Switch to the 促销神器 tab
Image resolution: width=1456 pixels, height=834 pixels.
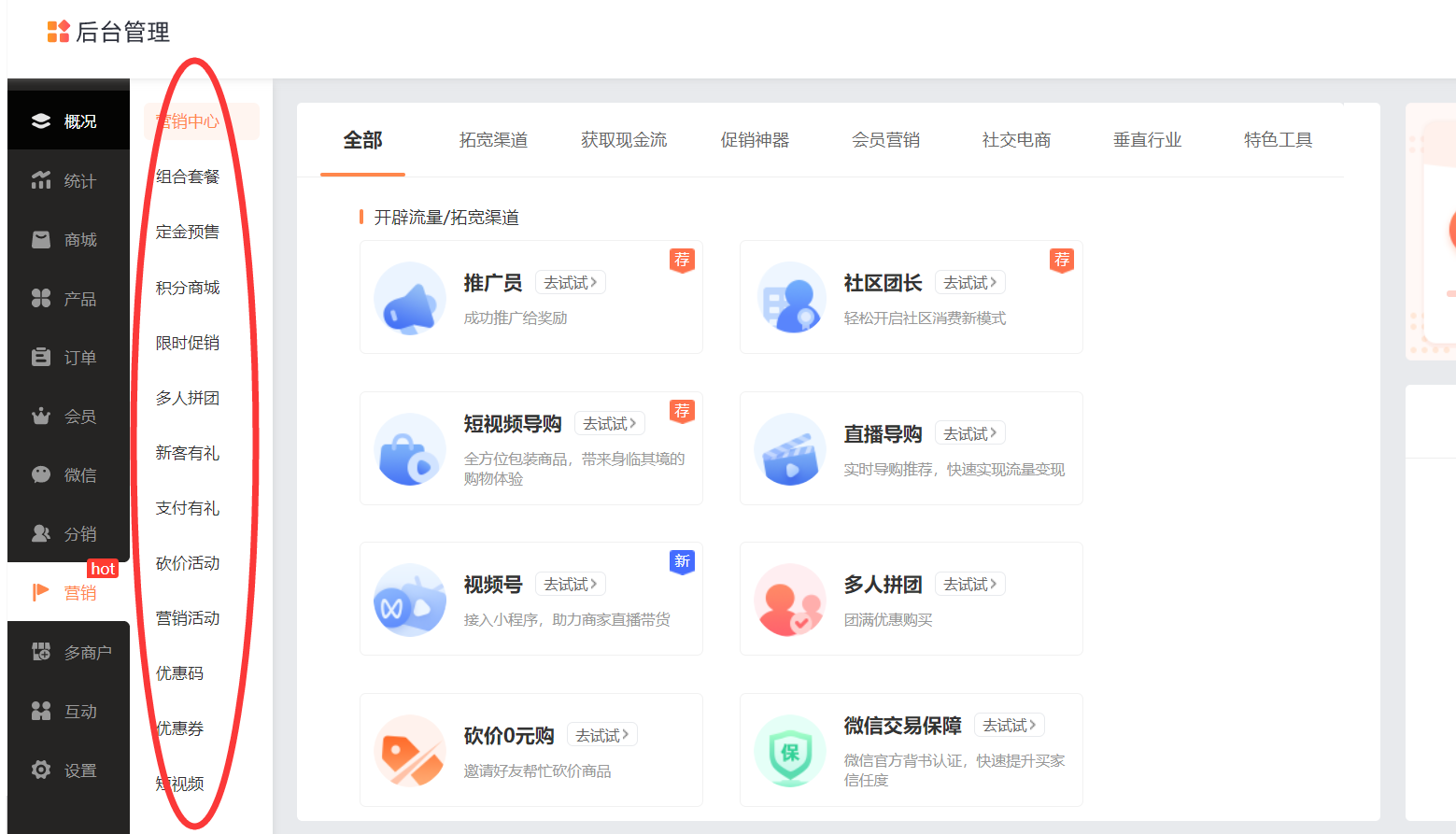pyautogui.click(x=755, y=140)
